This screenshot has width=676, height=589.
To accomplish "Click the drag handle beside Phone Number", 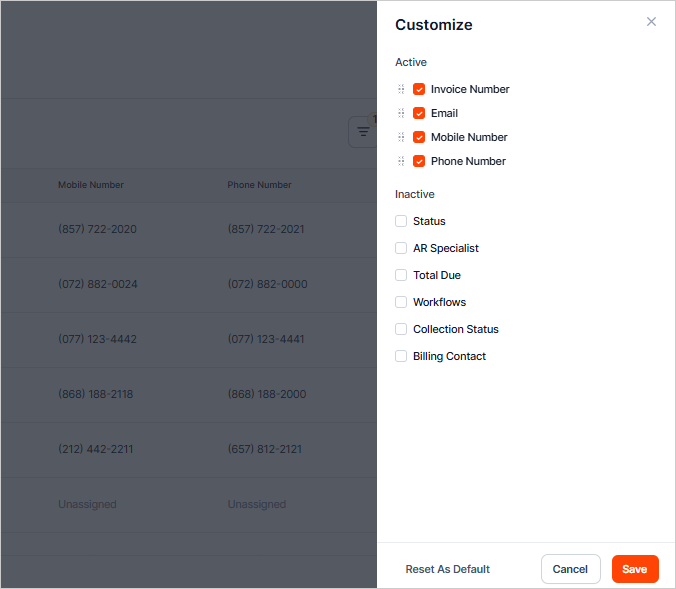I will (x=401, y=161).
